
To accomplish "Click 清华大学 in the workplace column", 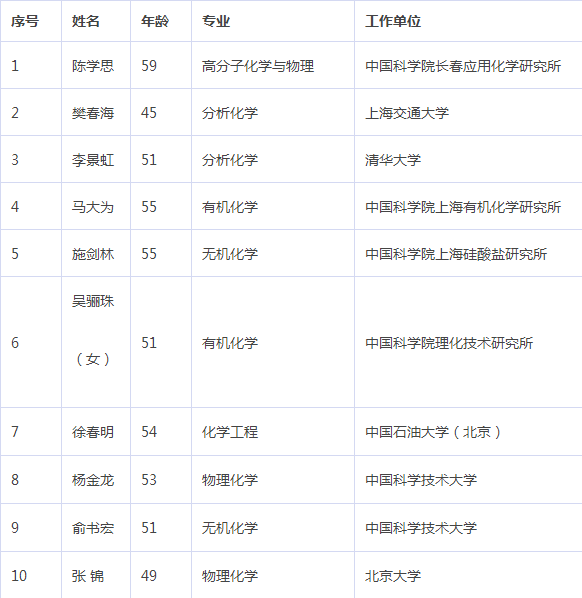I will 393,160.
